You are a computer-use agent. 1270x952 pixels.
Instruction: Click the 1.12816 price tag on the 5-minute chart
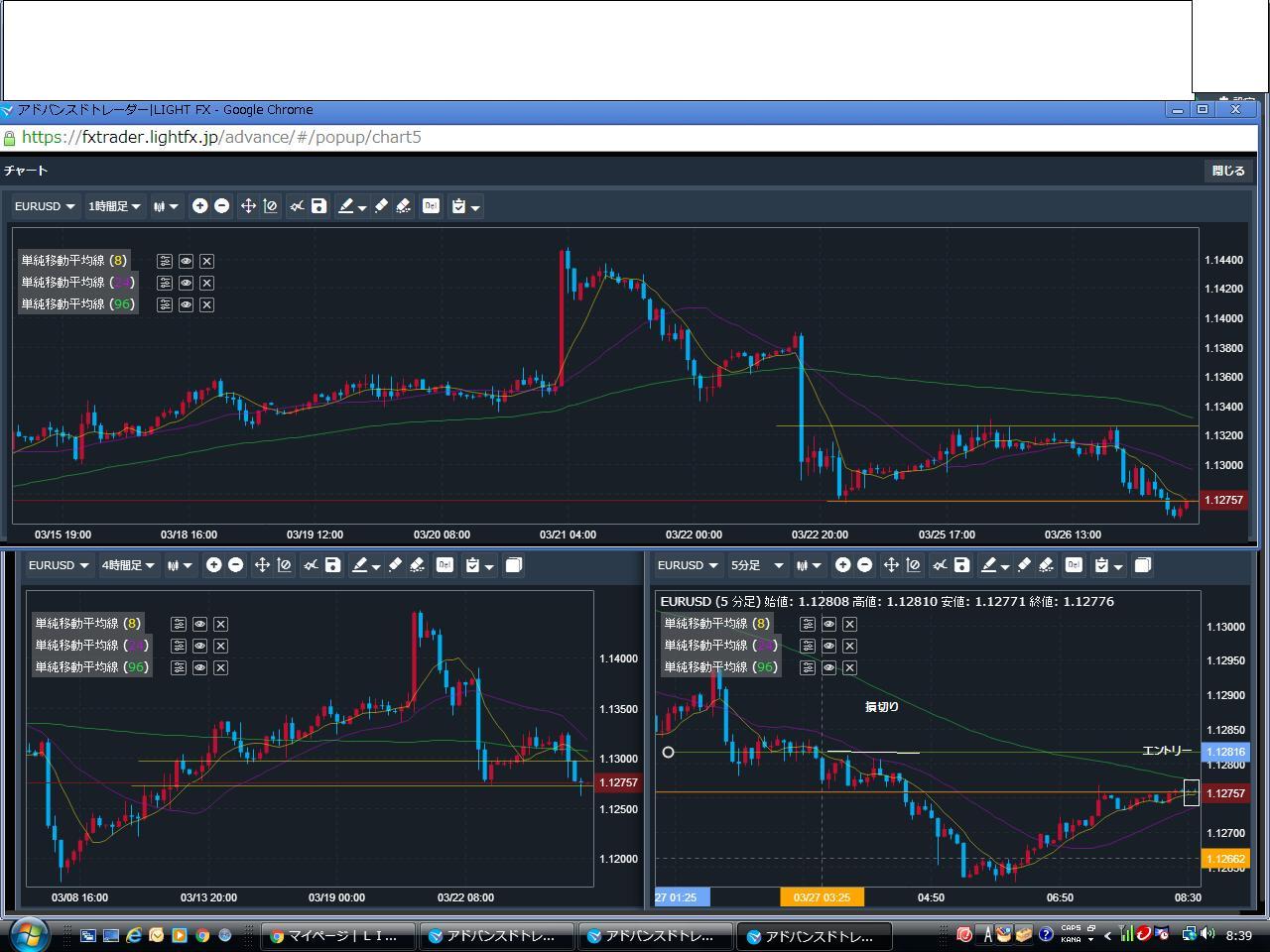tap(1226, 753)
